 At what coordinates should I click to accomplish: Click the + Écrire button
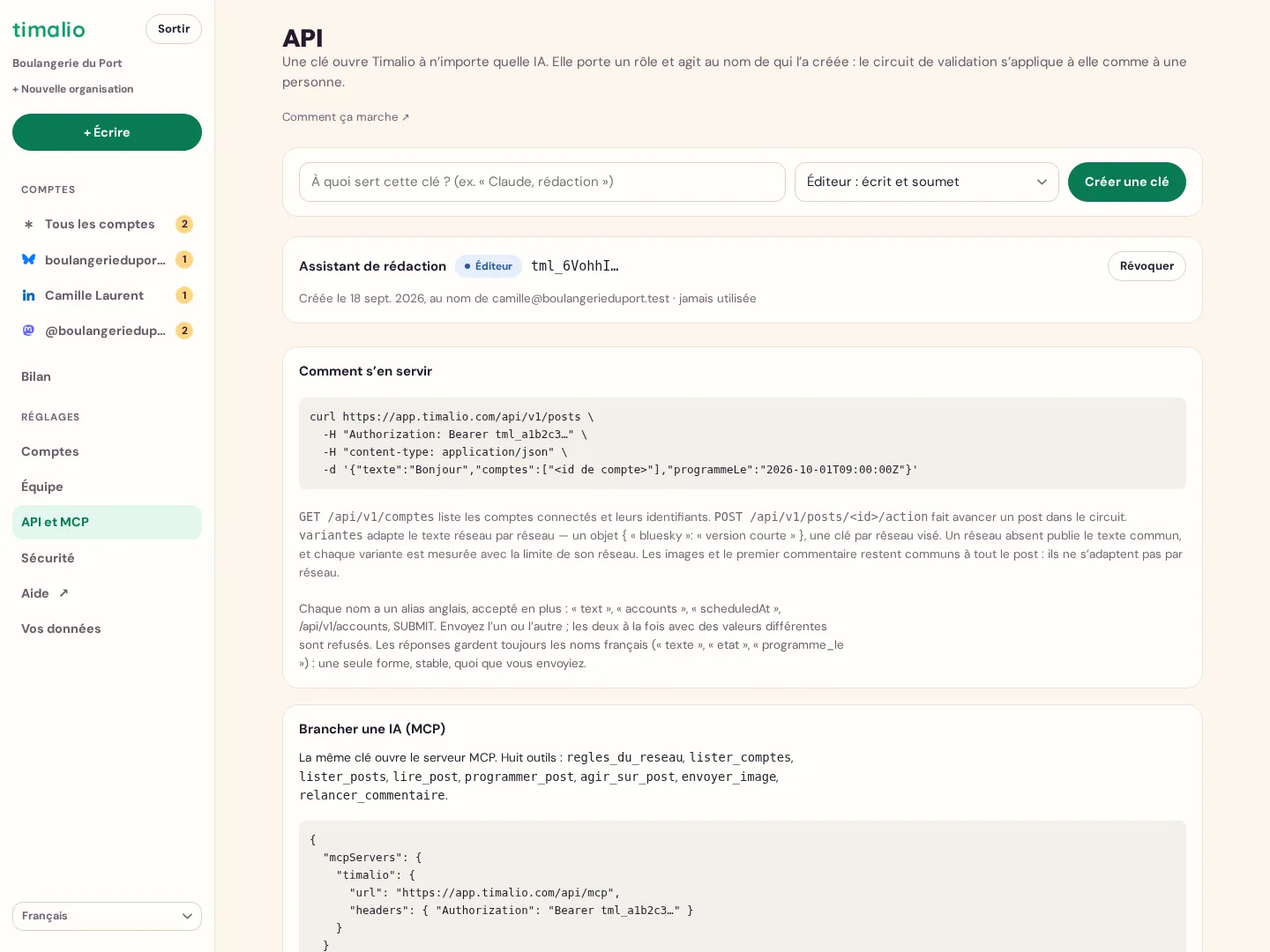(107, 132)
